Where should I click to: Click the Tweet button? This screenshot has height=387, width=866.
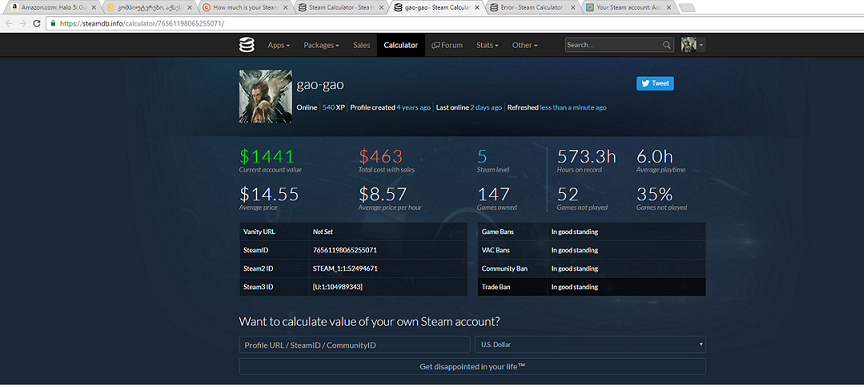pos(655,83)
